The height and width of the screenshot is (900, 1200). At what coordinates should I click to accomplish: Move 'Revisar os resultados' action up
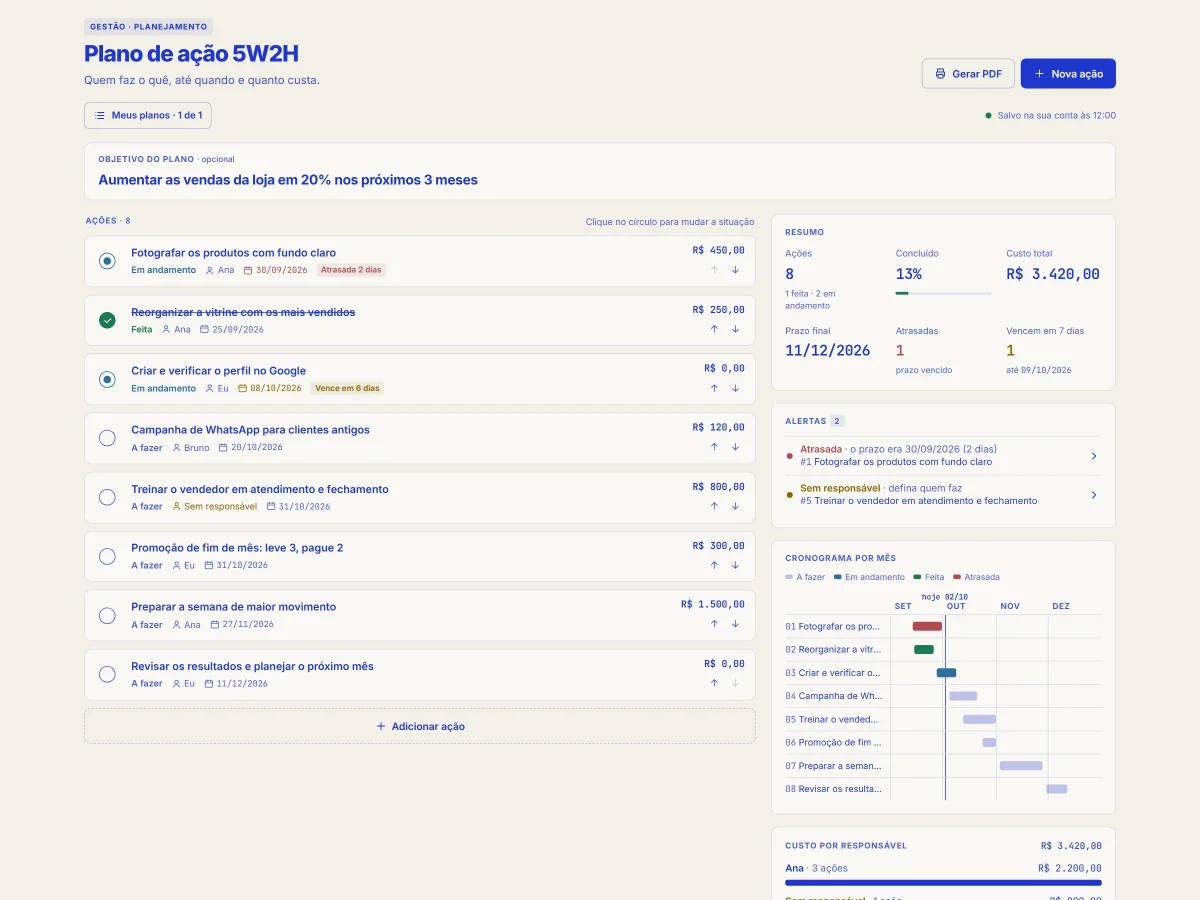pyautogui.click(x=714, y=683)
